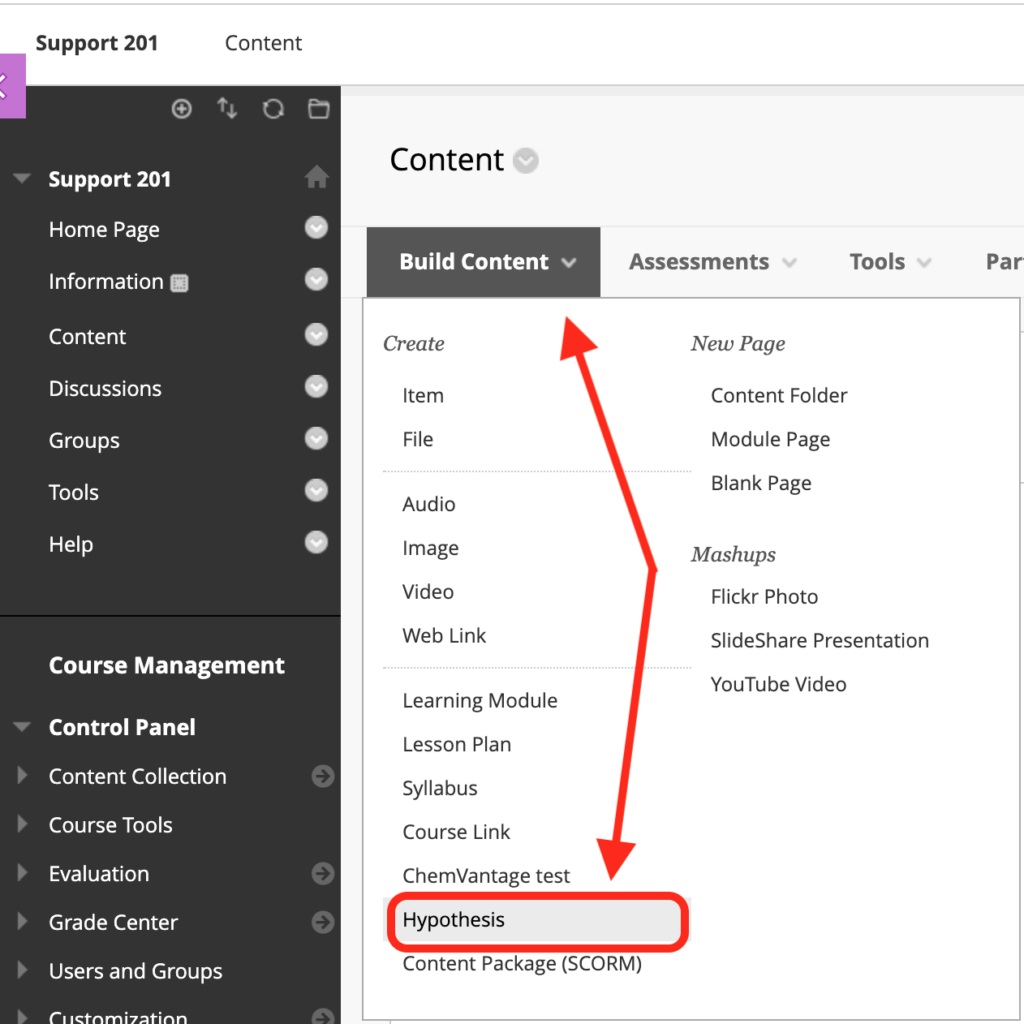Viewport: 1024px width, 1024px height.
Task: Open the Assessments menu tab
Action: pyautogui.click(x=712, y=262)
